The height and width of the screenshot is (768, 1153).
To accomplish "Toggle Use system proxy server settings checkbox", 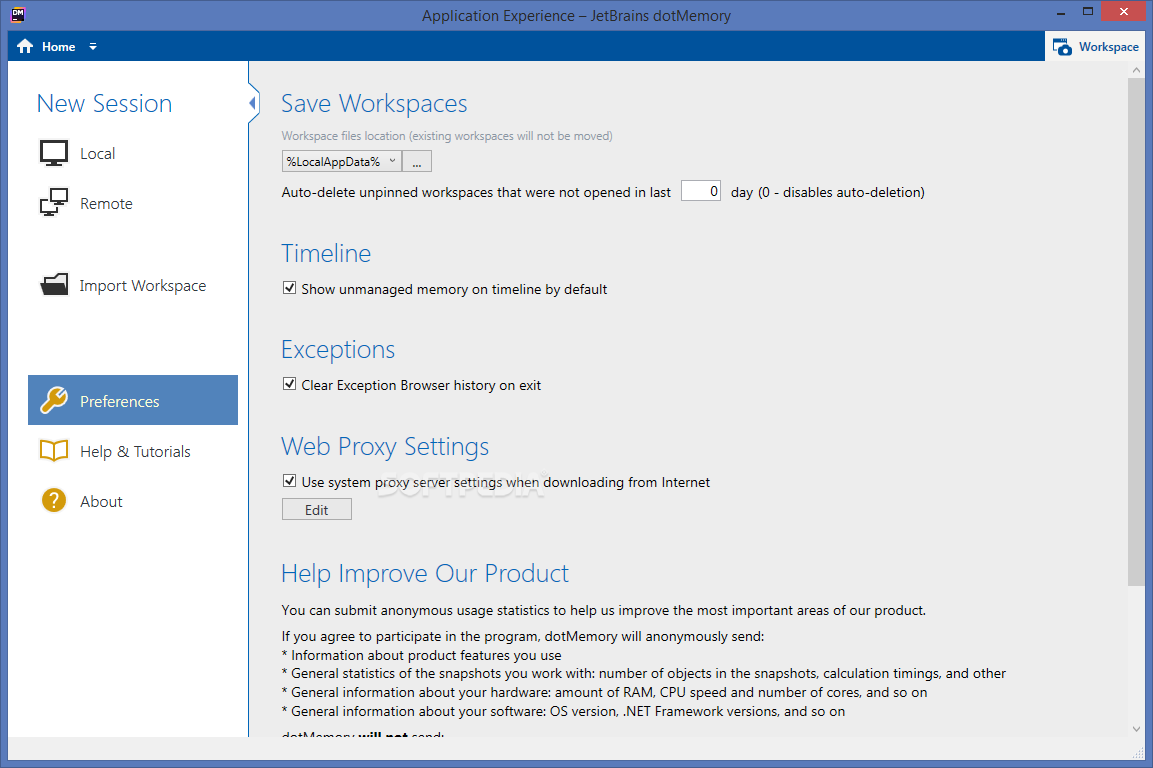I will click(x=290, y=481).
